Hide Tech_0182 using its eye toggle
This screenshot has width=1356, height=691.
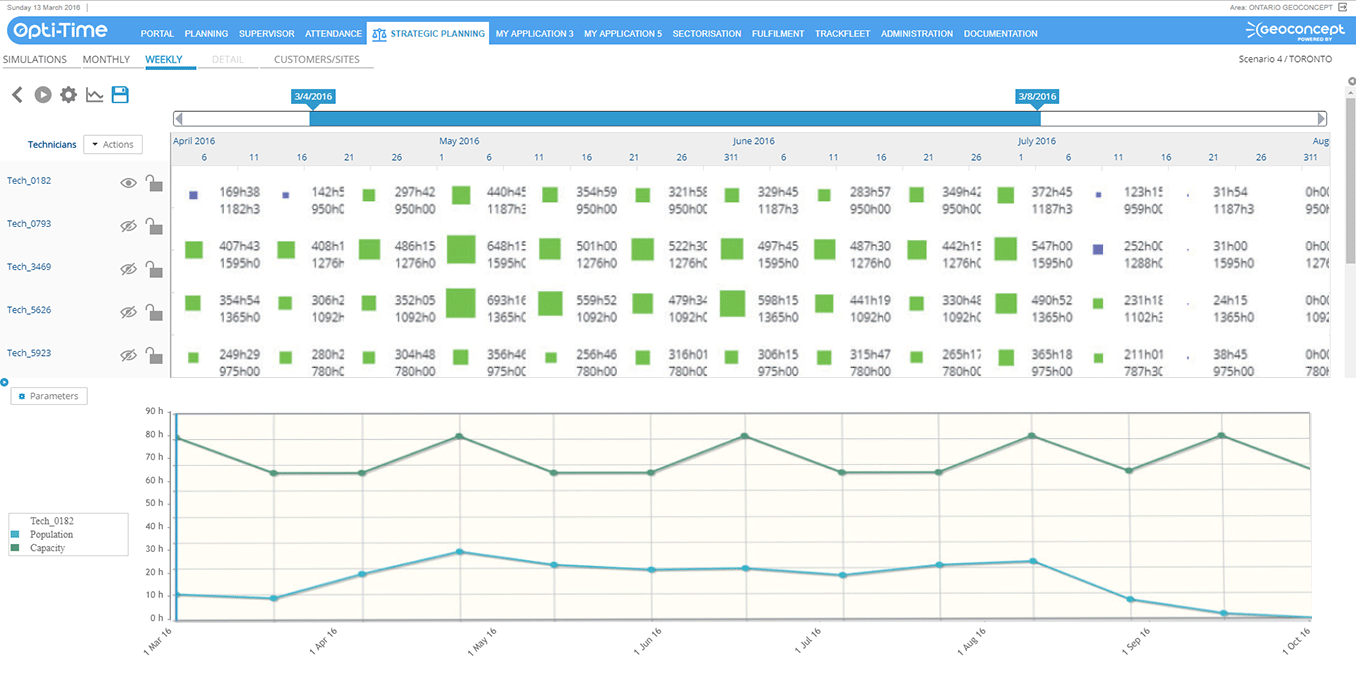point(129,183)
